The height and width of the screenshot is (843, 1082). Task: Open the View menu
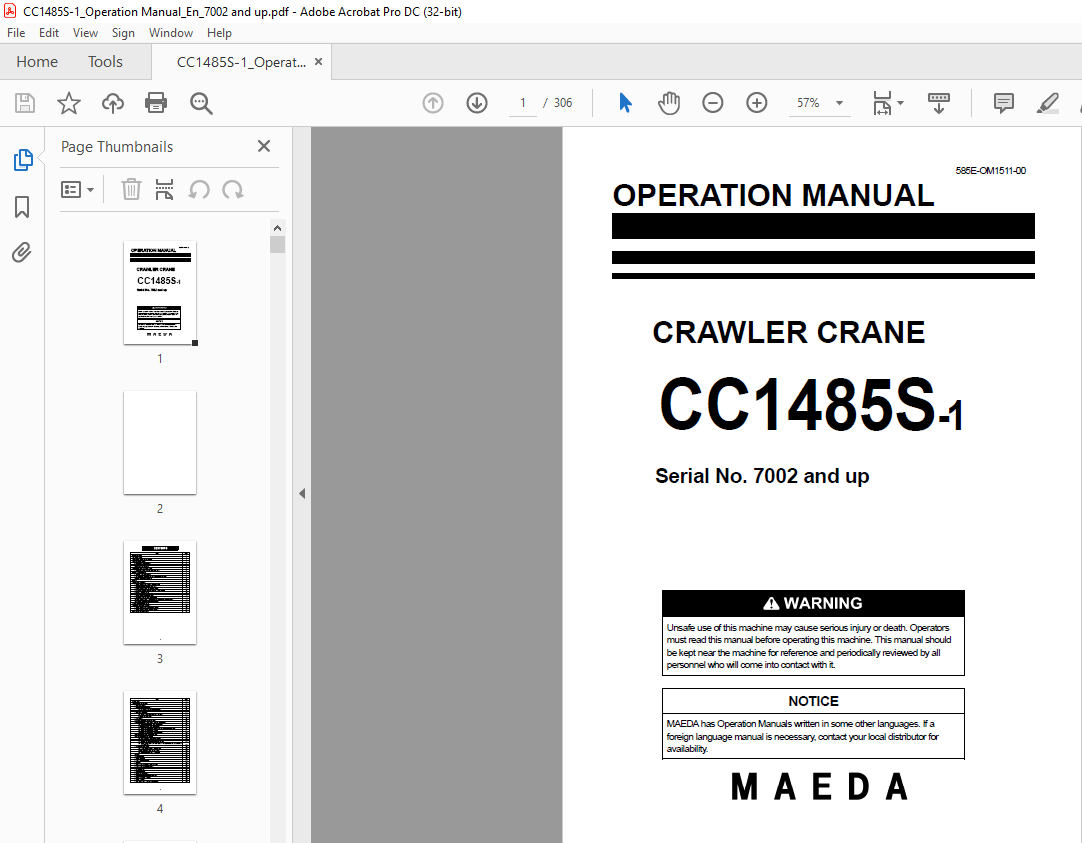coord(85,32)
